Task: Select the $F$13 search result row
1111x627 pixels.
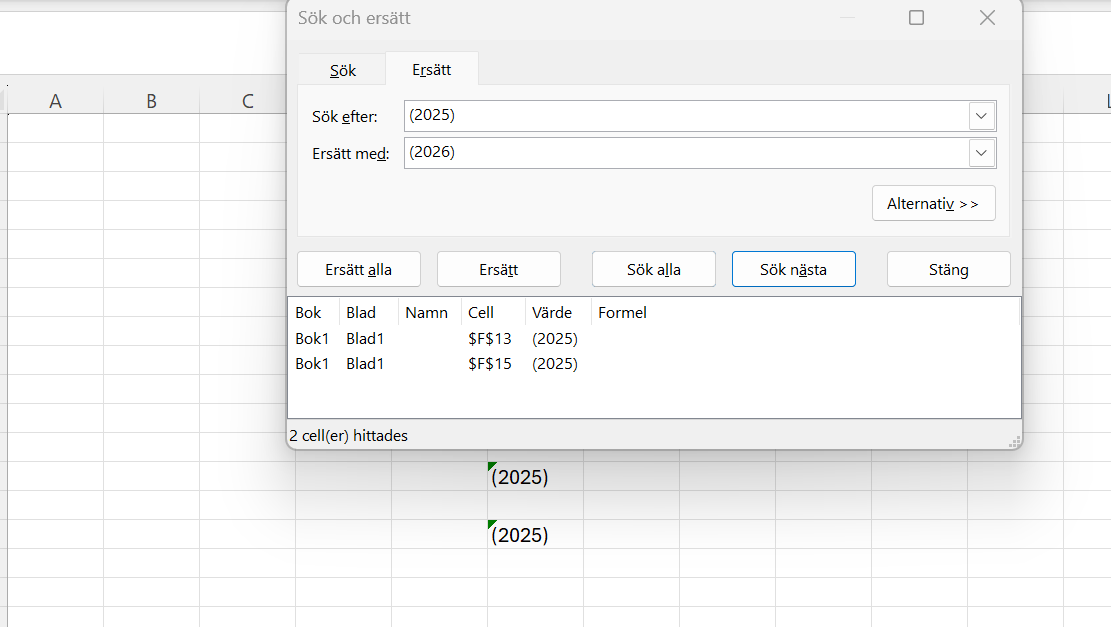Action: (x=489, y=339)
